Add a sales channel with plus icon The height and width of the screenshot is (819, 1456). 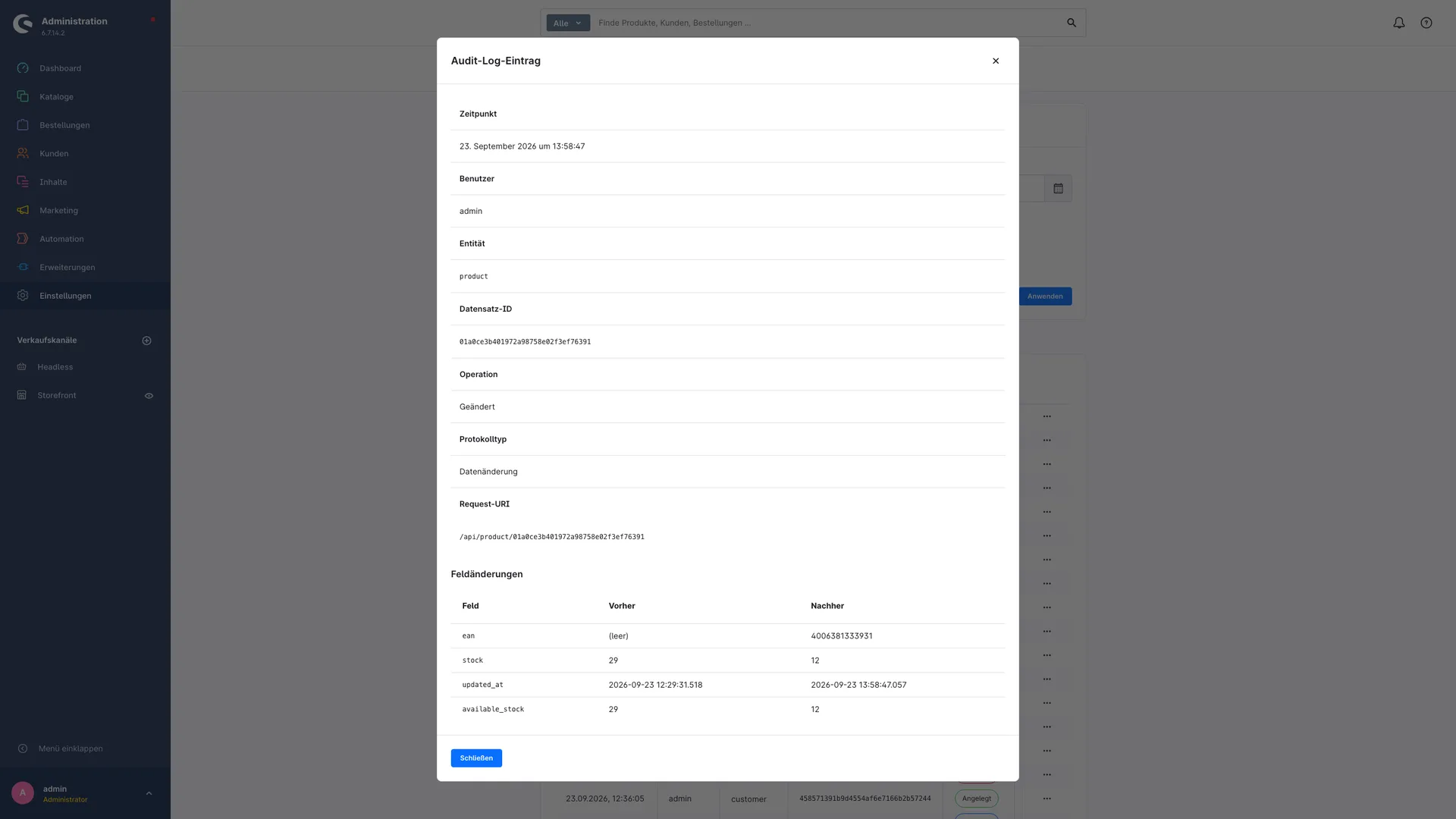[x=147, y=340]
